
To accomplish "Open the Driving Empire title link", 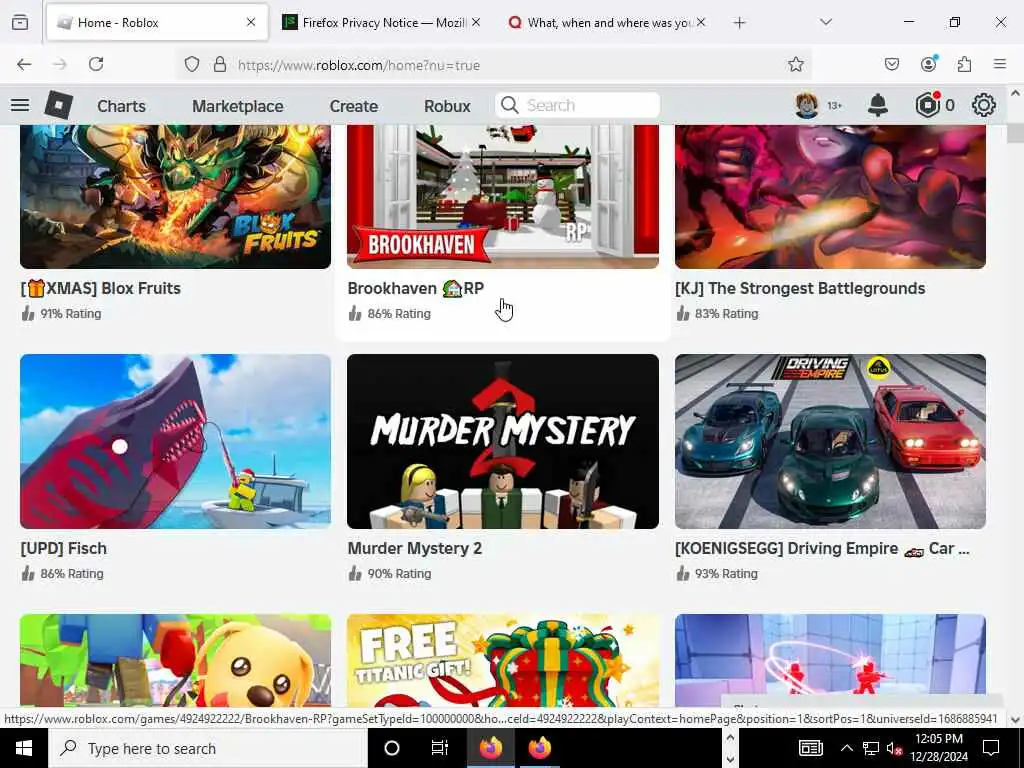I will point(822,548).
